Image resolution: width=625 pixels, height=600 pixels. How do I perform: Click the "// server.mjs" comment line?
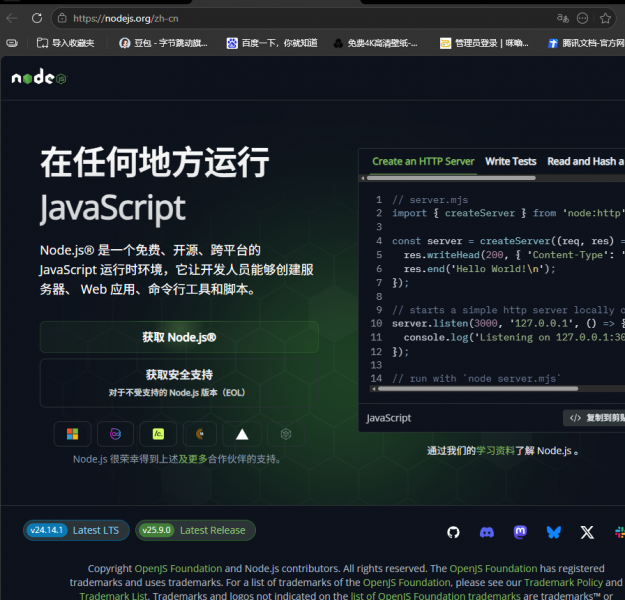point(430,200)
